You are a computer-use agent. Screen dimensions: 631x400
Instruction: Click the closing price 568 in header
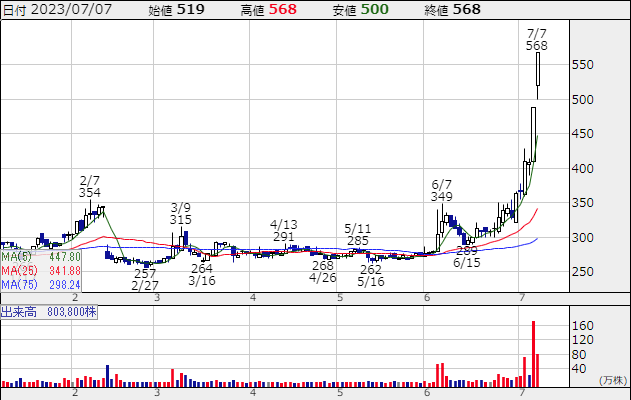[467, 9]
